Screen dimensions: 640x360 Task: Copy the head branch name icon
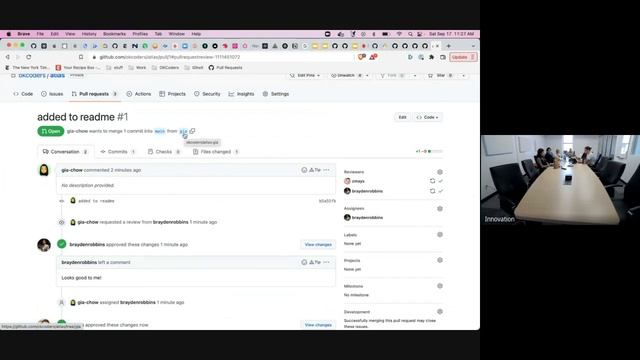click(x=192, y=131)
